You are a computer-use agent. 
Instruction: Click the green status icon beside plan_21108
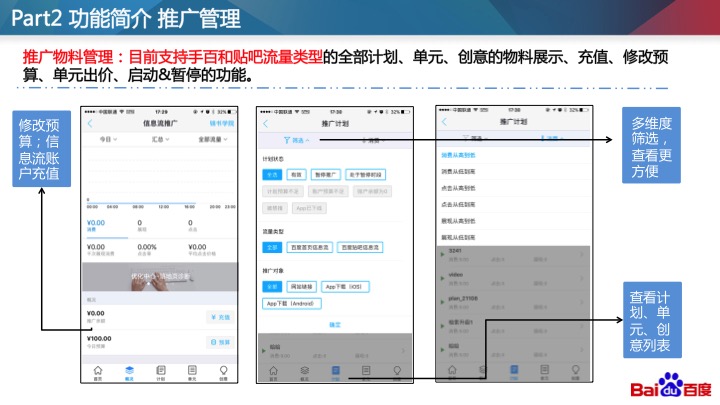[x=442, y=302]
